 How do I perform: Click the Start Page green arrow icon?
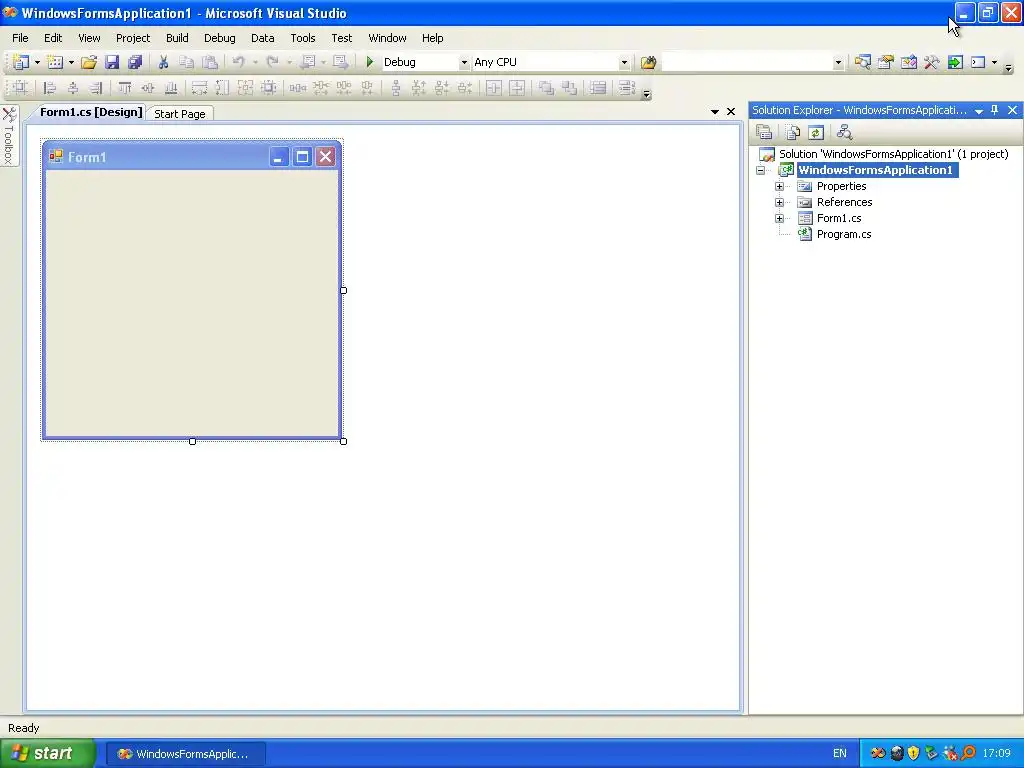point(955,62)
